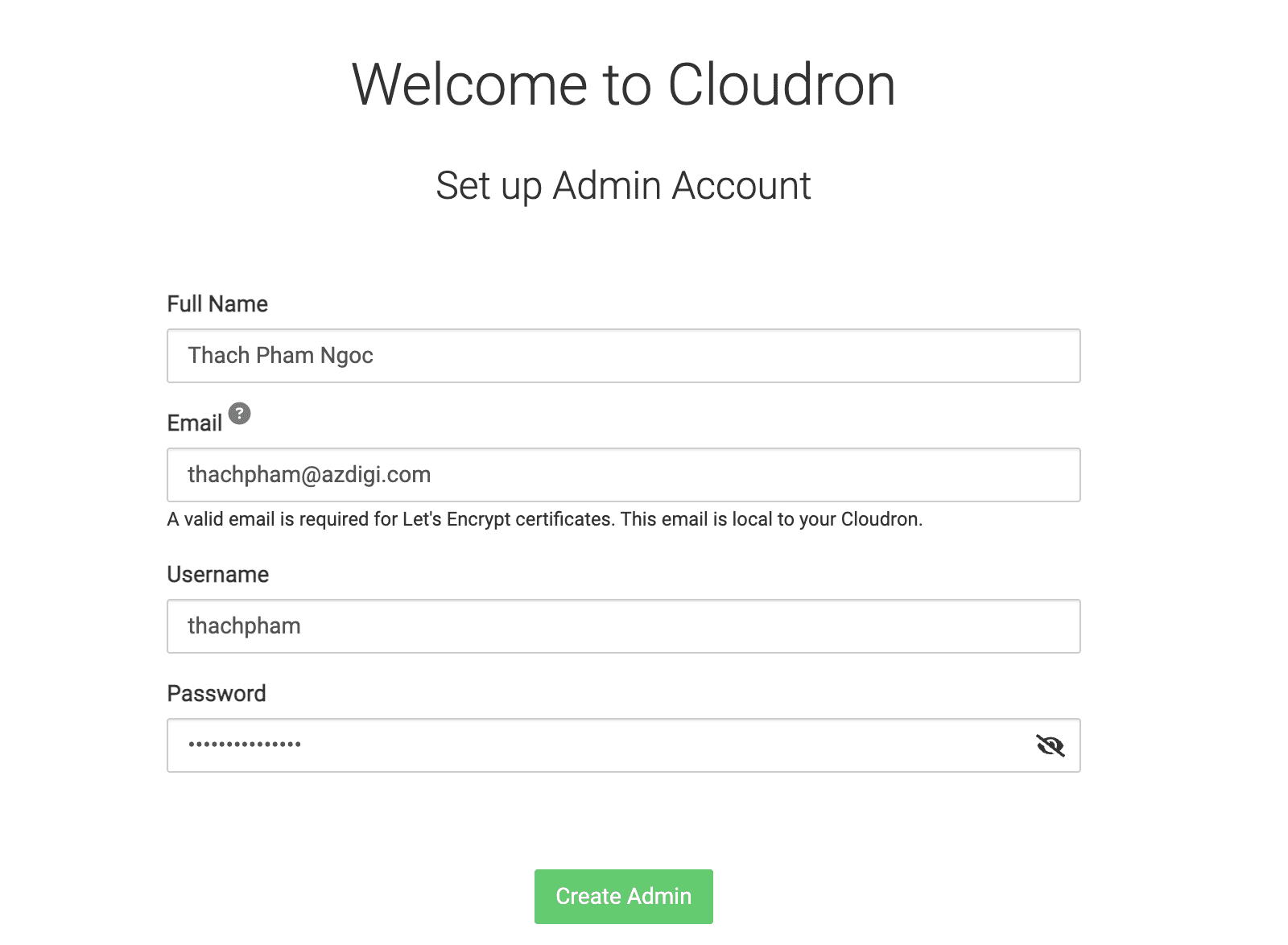This screenshot has height=945, width=1288.
Task: Click the Password label text
Action: (x=217, y=694)
